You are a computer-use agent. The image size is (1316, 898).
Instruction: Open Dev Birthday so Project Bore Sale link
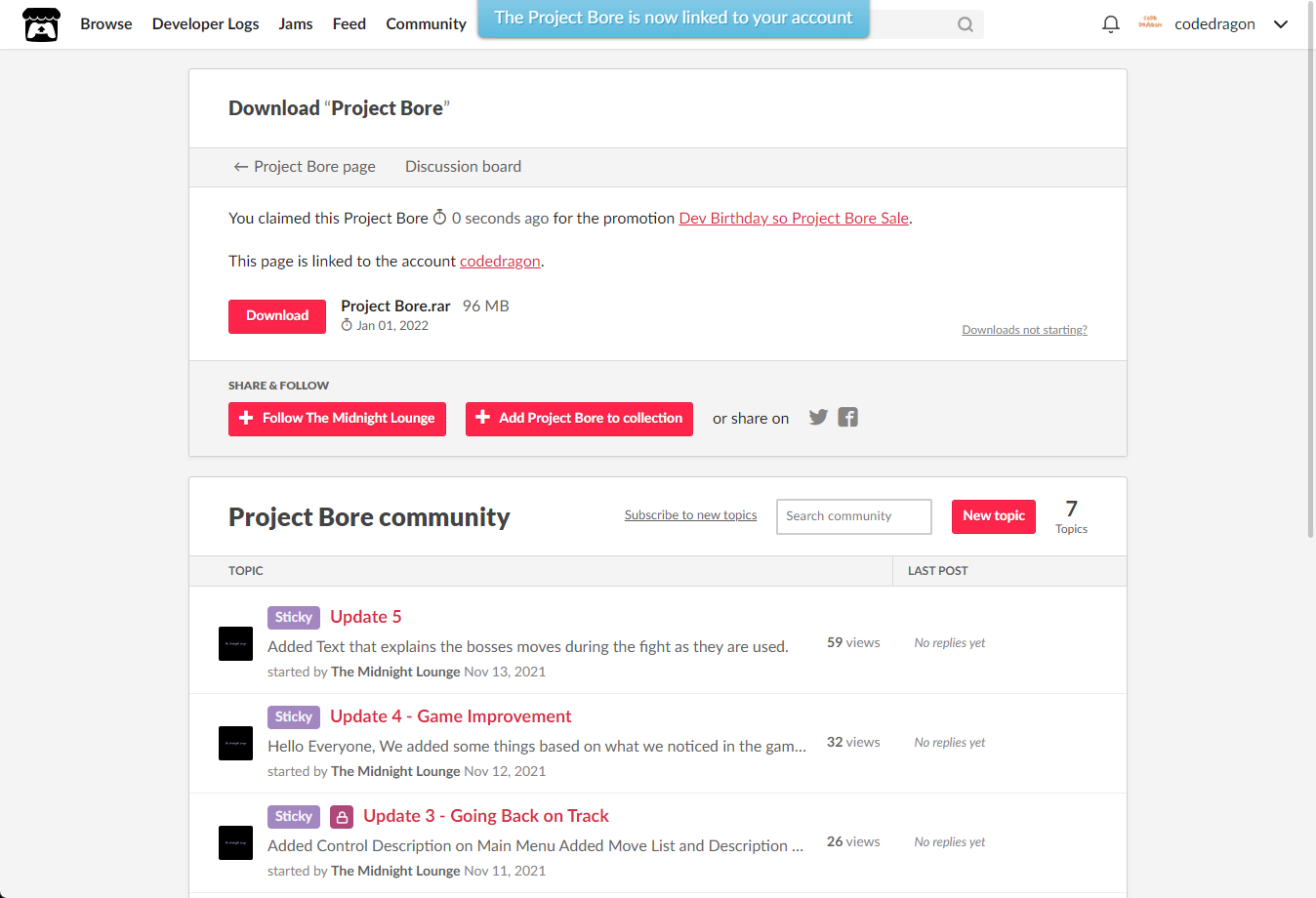794,219
